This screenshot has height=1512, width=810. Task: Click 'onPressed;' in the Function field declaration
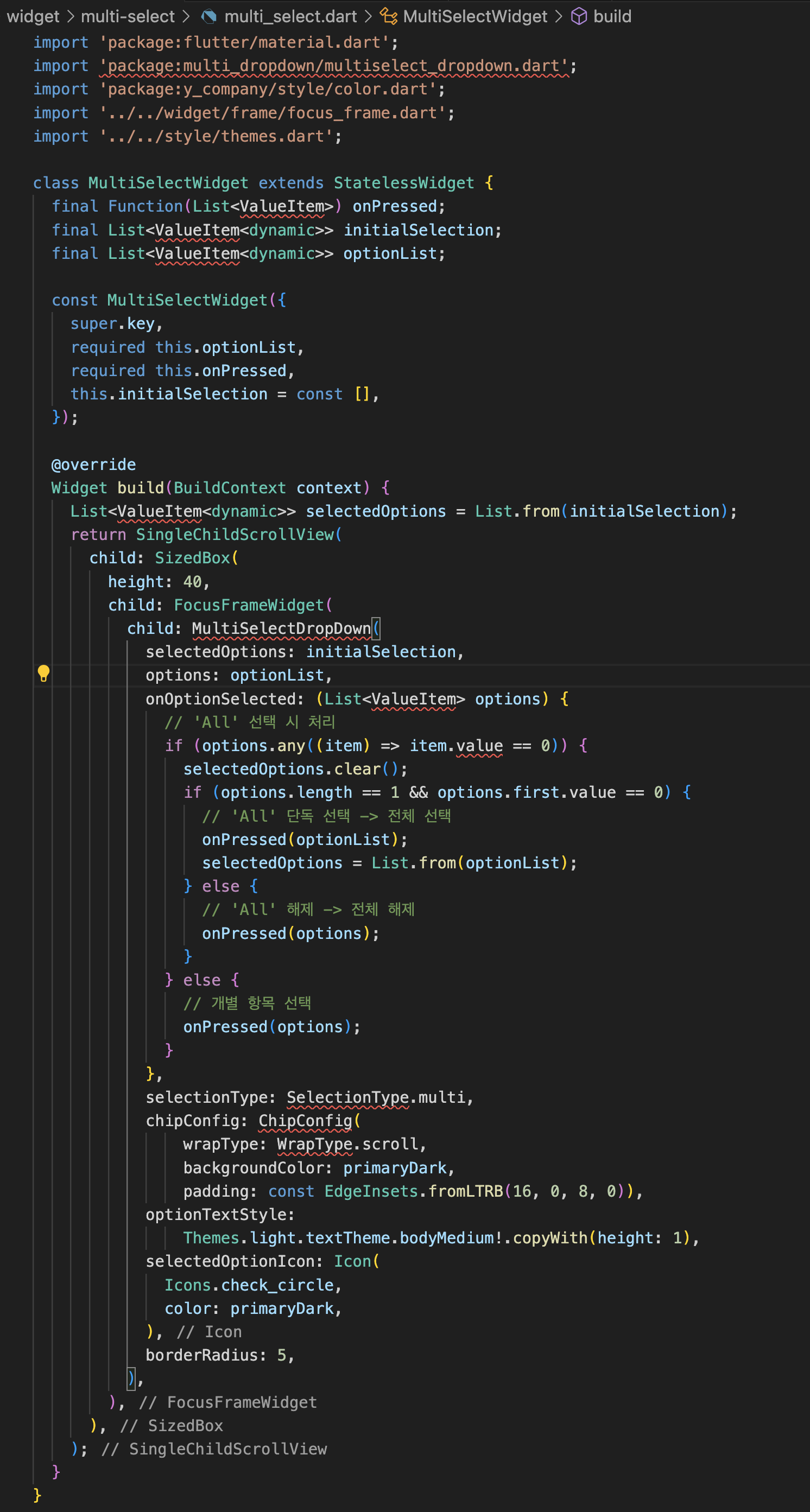coord(399,207)
